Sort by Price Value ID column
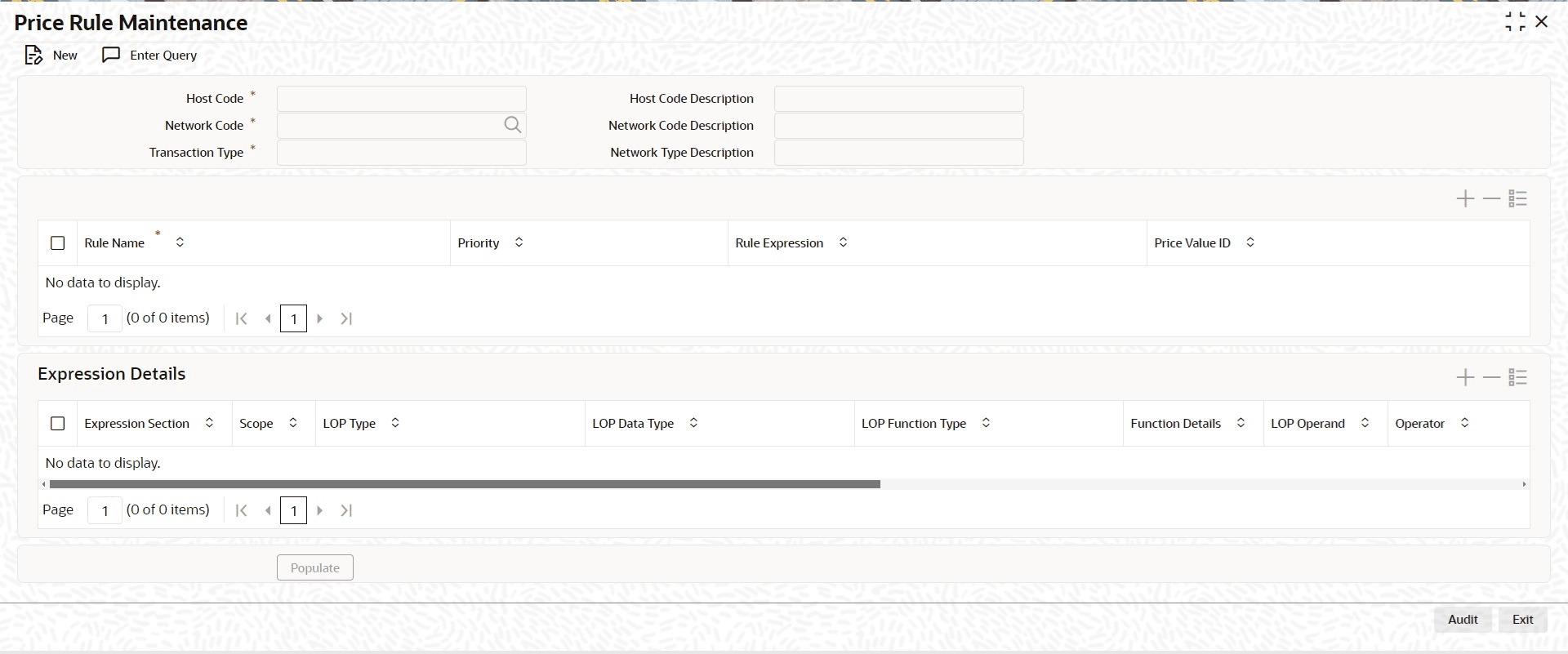Viewport: 1568px width, 654px height. [x=1249, y=242]
